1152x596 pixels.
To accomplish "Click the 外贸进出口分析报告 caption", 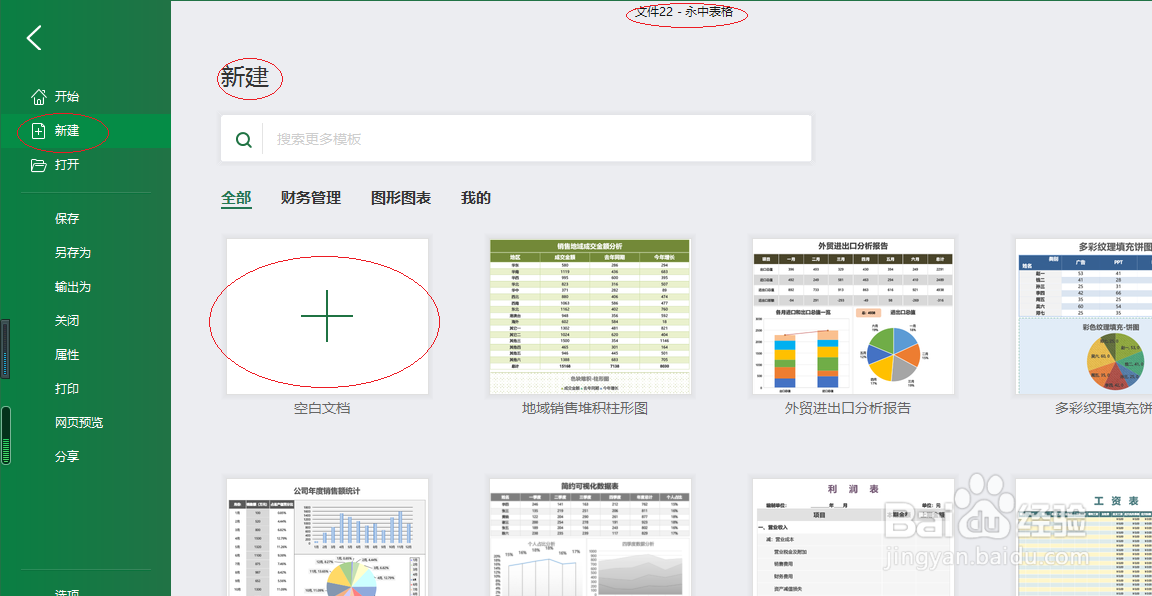I will (x=848, y=409).
